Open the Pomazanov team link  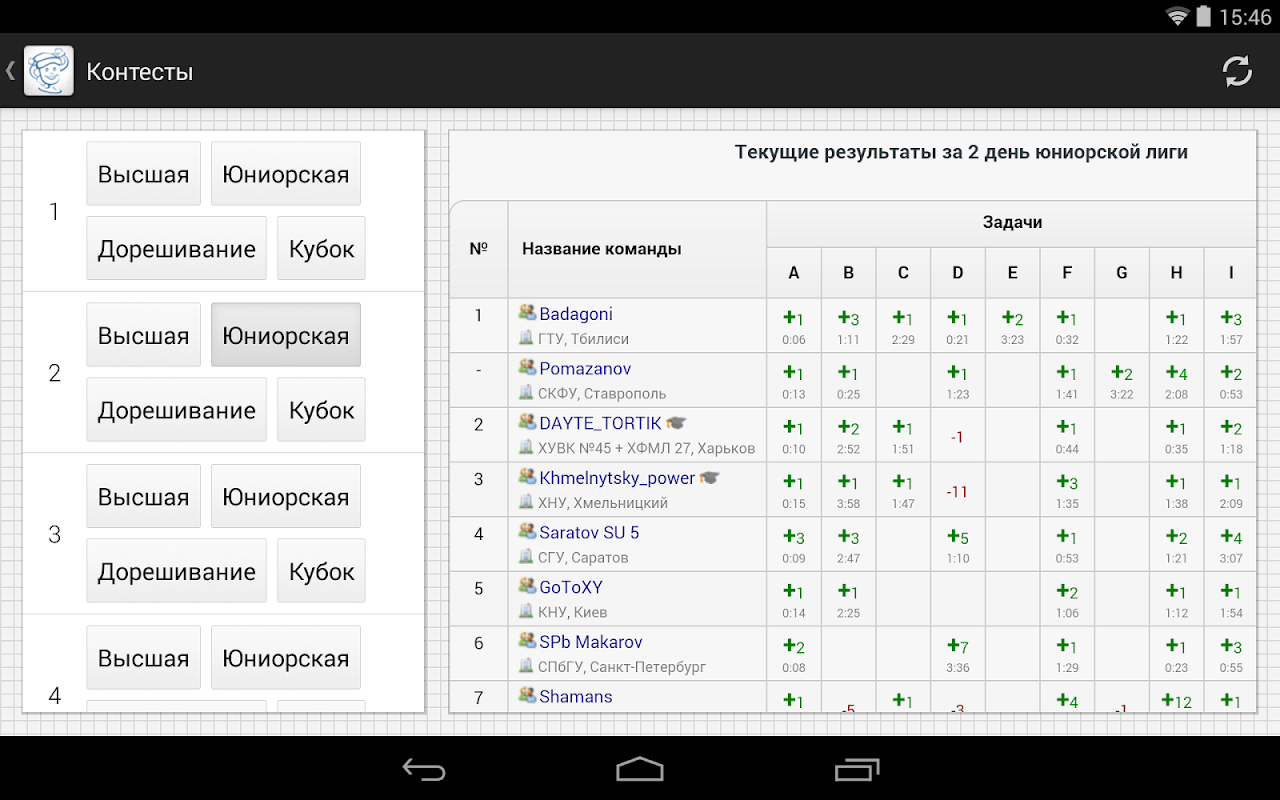tap(585, 369)
